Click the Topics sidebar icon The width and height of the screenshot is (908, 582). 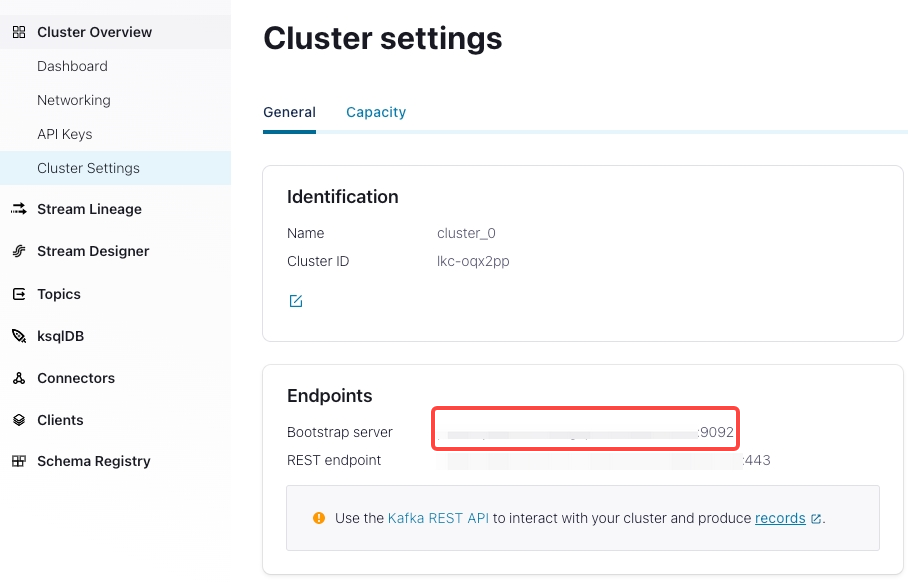tap(18, 294)
